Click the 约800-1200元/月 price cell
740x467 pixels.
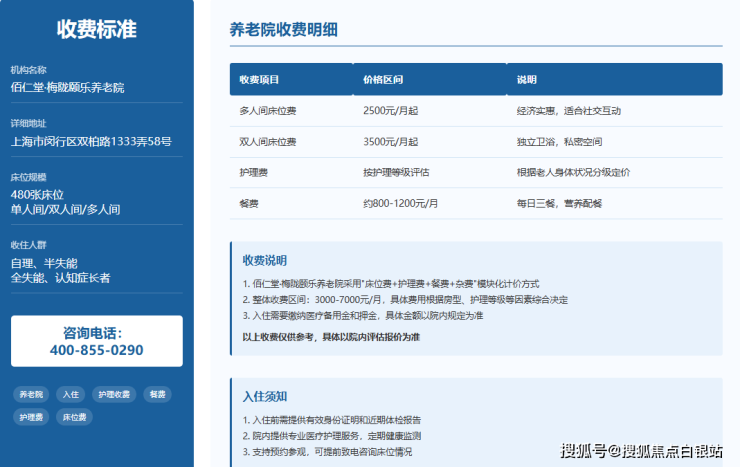coord(401,204)
